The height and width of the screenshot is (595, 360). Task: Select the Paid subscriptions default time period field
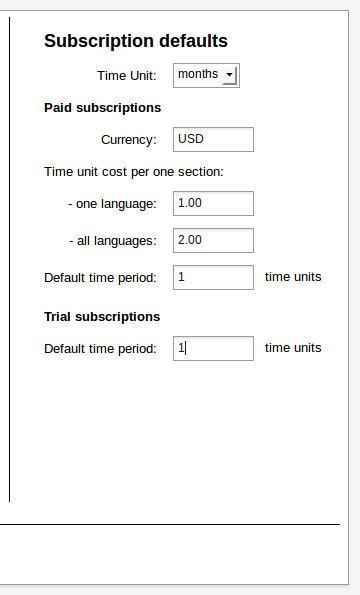(213, 277)
